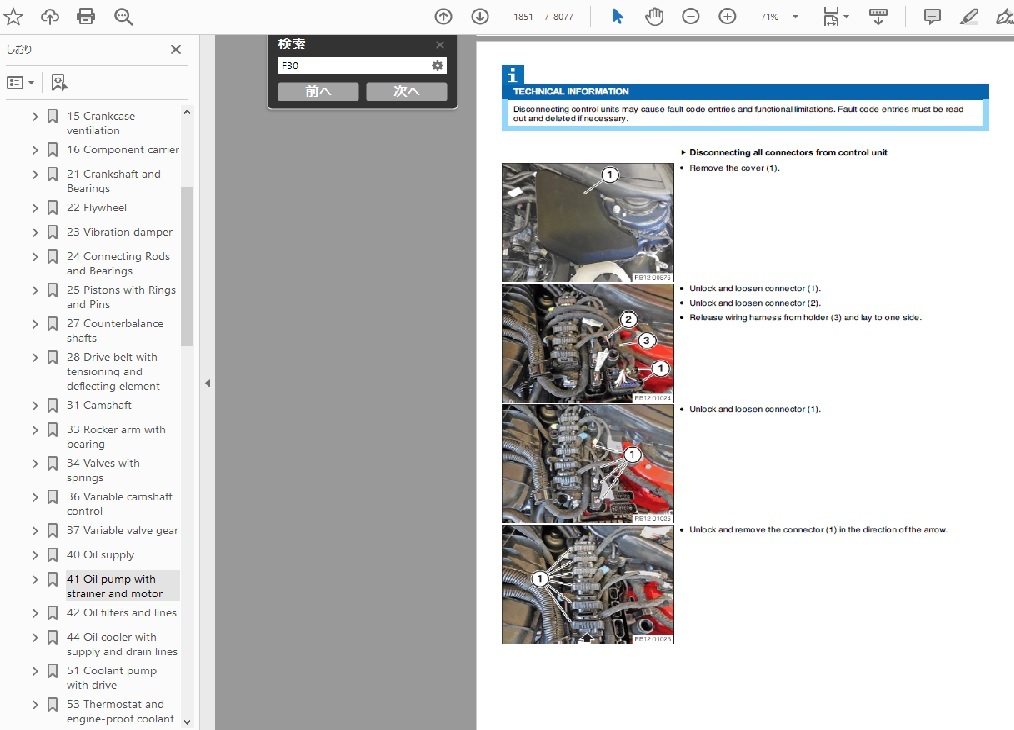Collapse the side panel with arrow handle
Image resolution: width=1014 pixels, height=730 pixels.
207,383
